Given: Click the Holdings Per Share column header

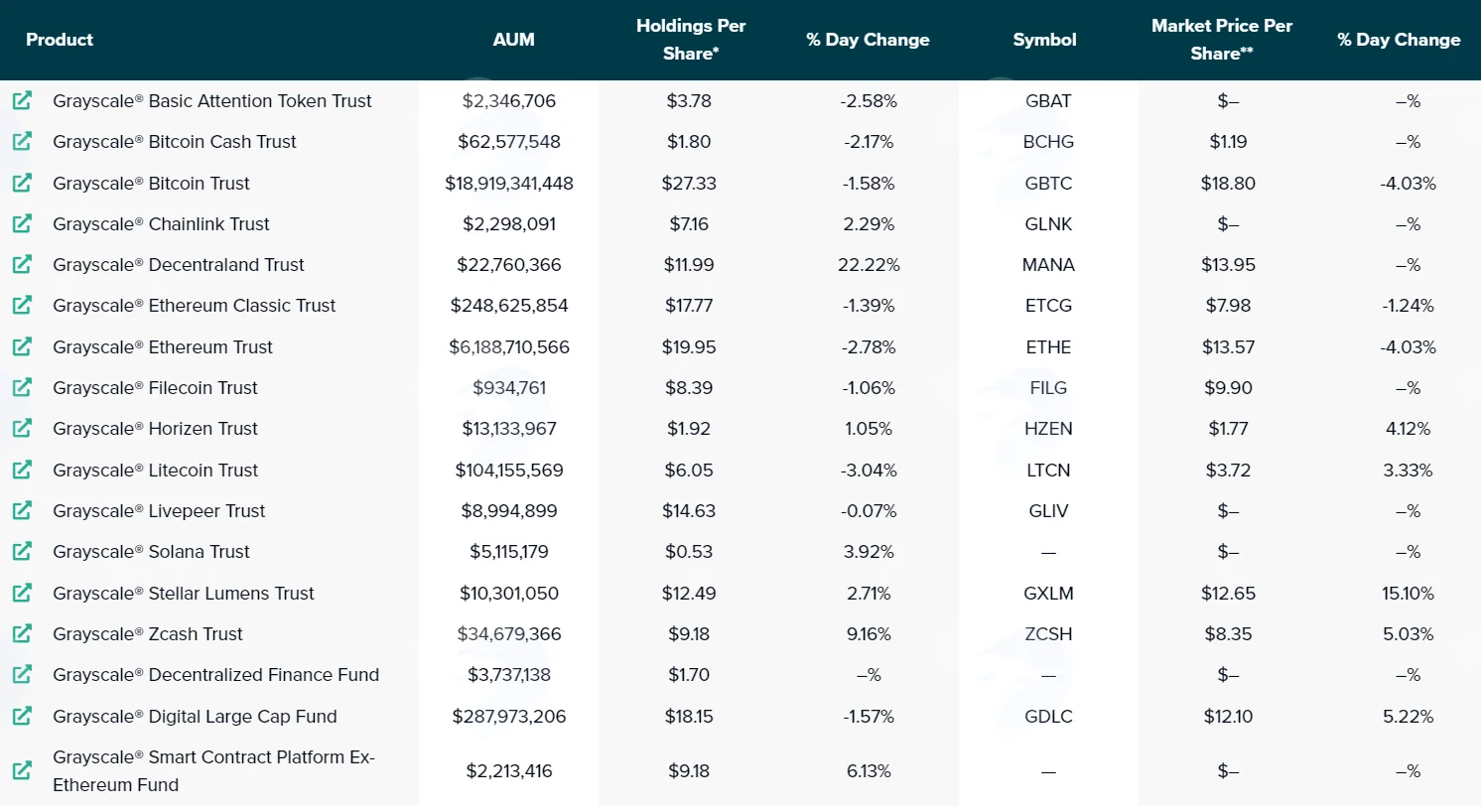Looking at the screenshot, I should point(691,40).
